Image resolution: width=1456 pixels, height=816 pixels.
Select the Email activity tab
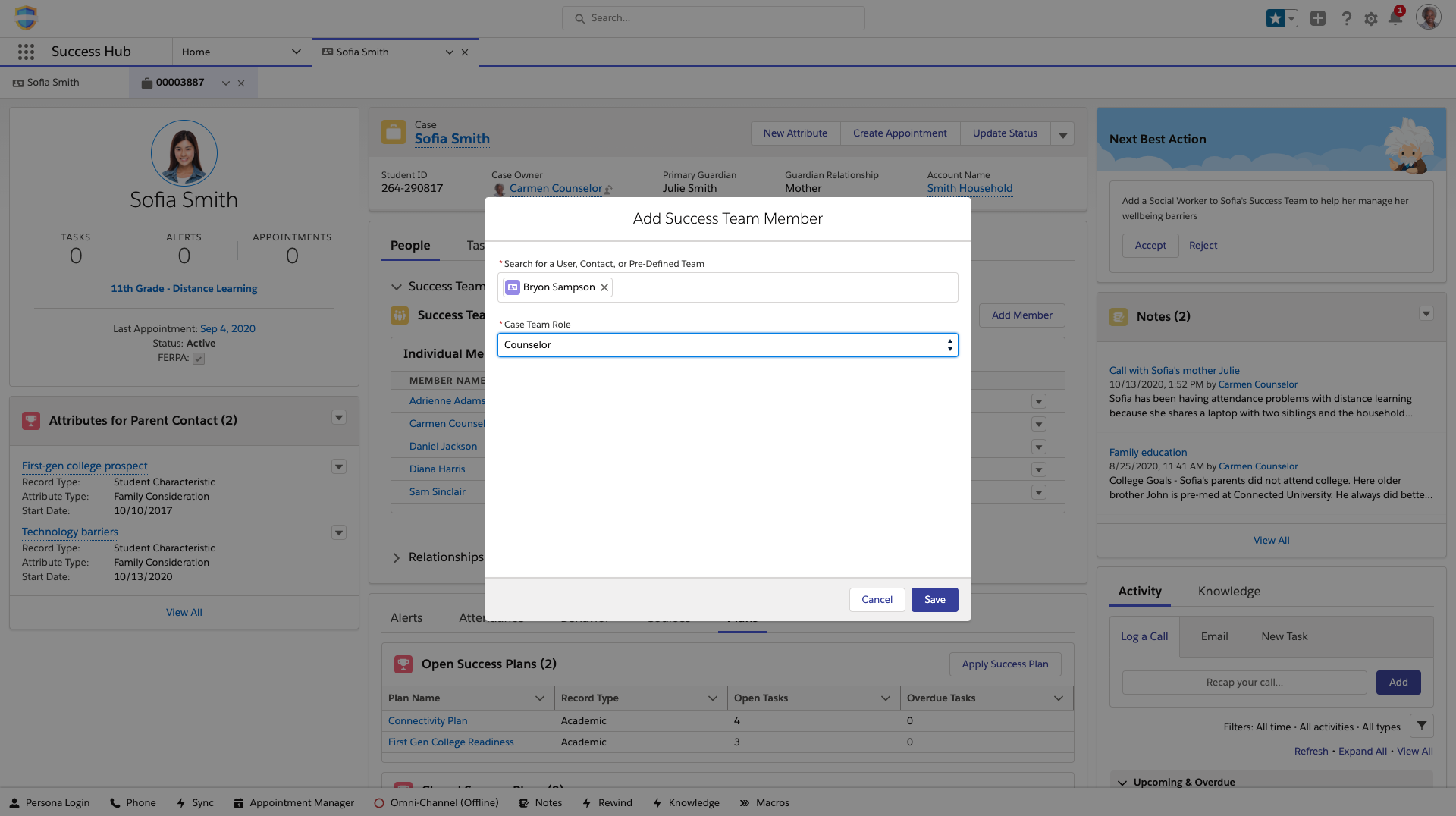coord(1214,637)
